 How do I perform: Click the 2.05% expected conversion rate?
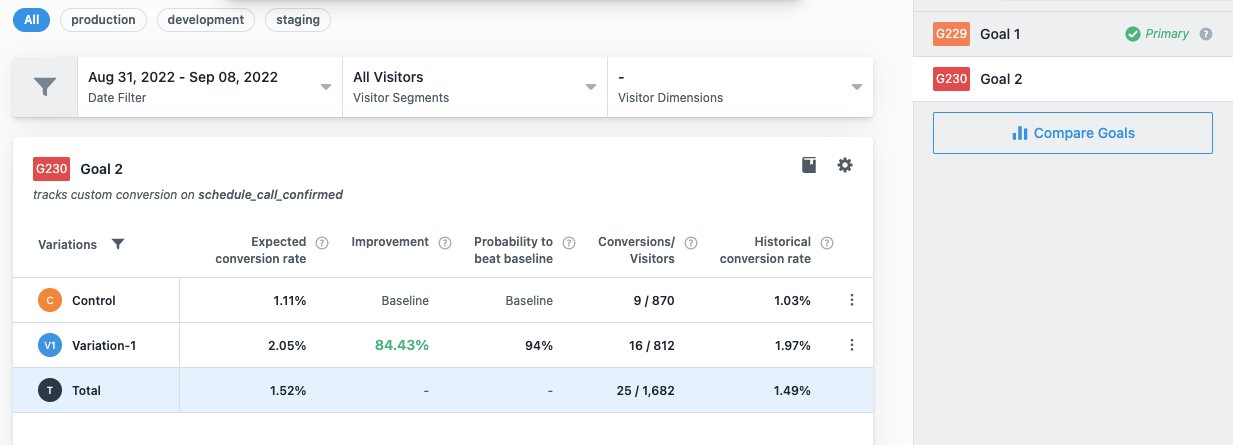pos(288,345)
